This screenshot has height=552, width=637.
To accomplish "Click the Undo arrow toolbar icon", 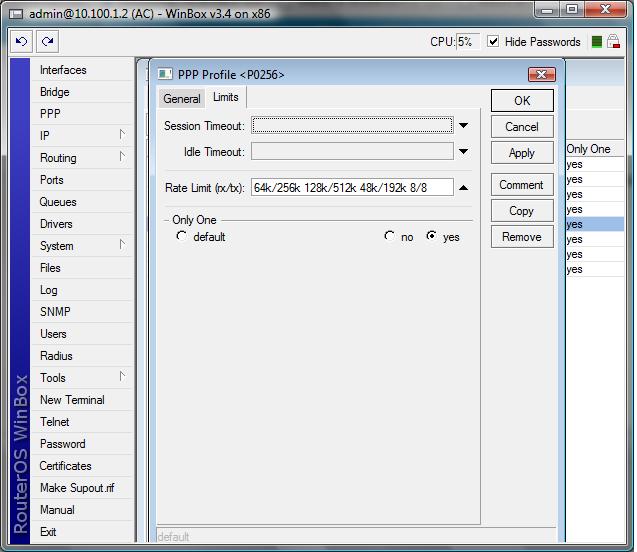I will pos(21,41).
